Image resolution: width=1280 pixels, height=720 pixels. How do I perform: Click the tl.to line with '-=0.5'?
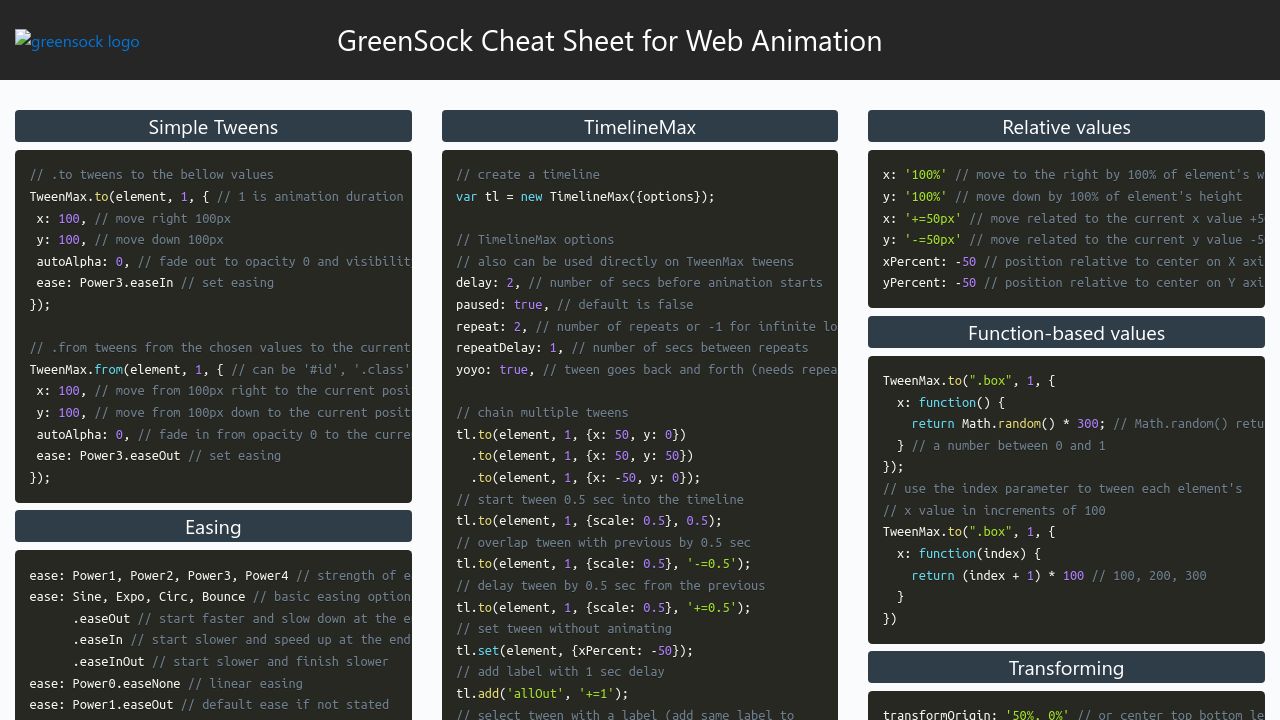click(x=603, y=563)
